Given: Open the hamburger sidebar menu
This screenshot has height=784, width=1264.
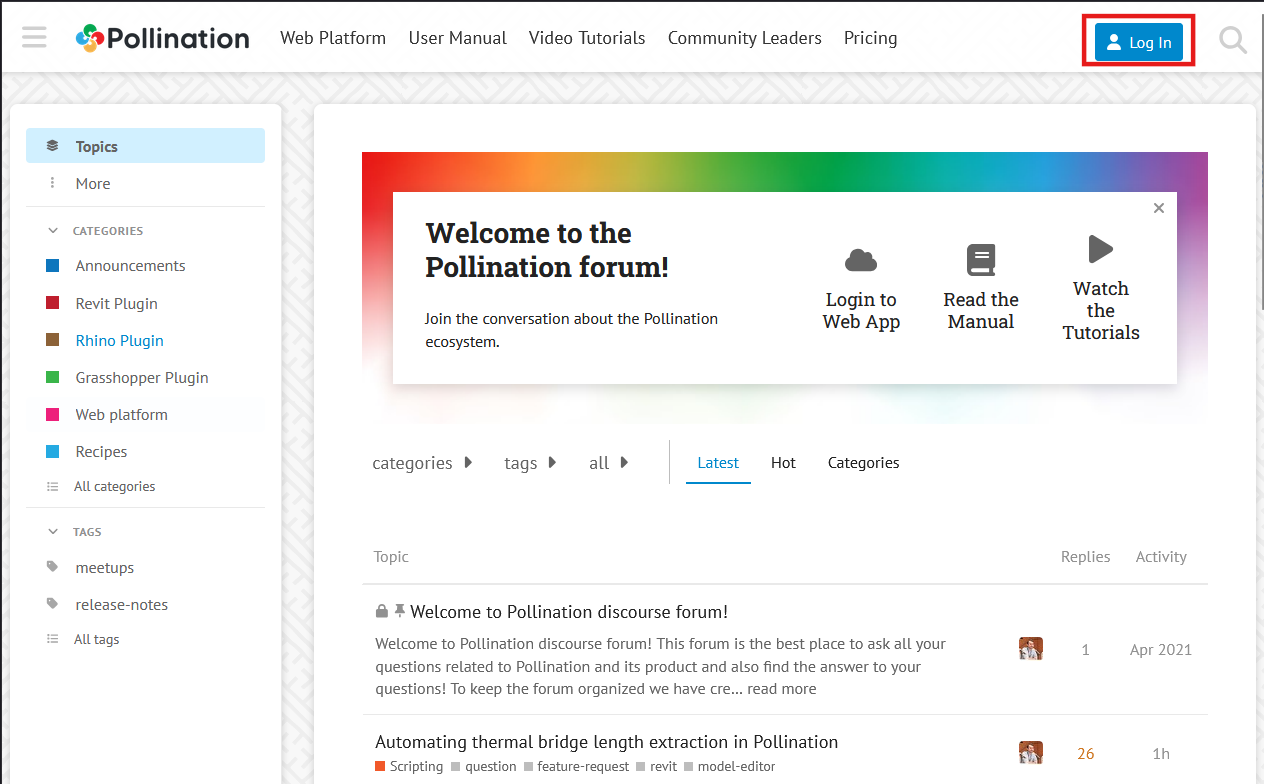Looking at the screenshot, I should (x=34, y=38).
